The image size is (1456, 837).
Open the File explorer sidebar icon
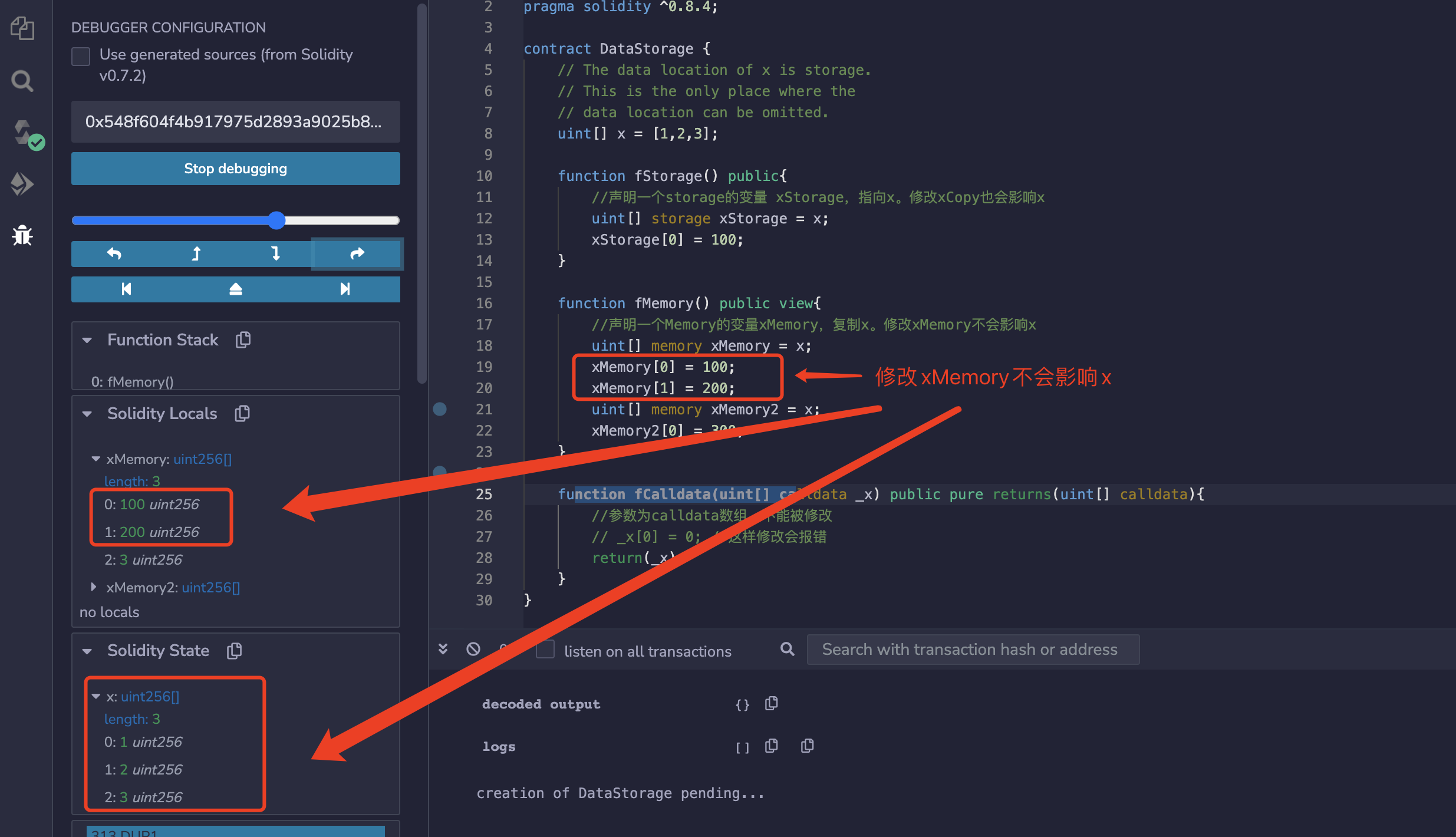tap(22, 28)
